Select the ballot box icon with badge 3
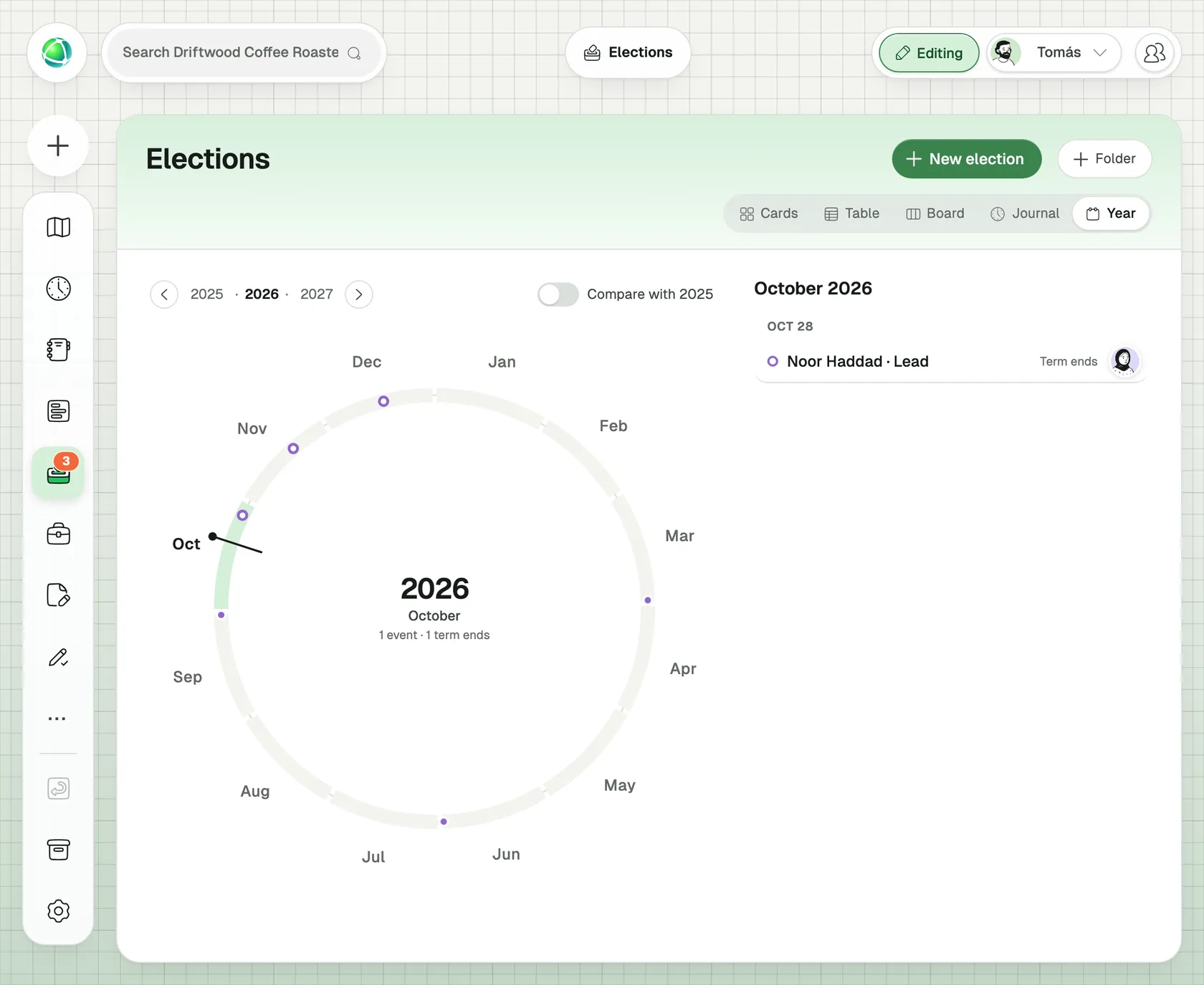The image size is (1204, 985). pos(58,473)
